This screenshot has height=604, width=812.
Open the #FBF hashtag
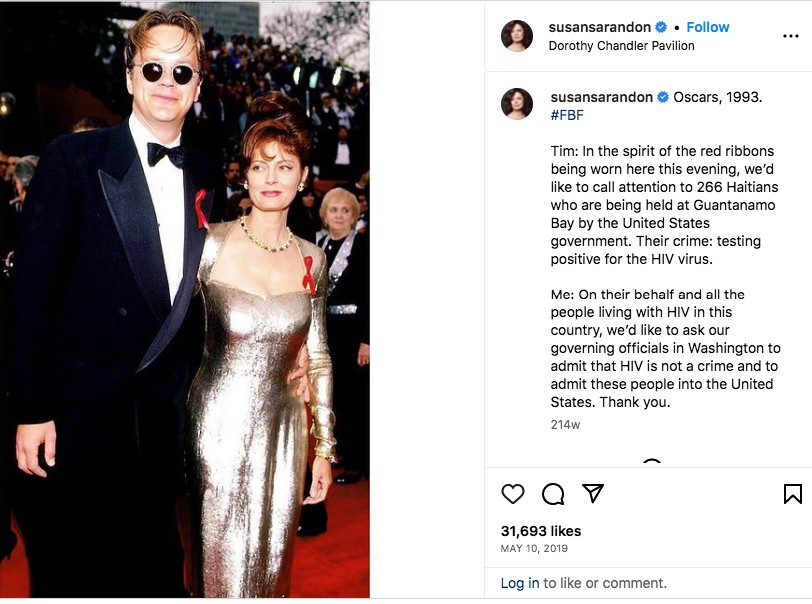click(x=567, y=115)
